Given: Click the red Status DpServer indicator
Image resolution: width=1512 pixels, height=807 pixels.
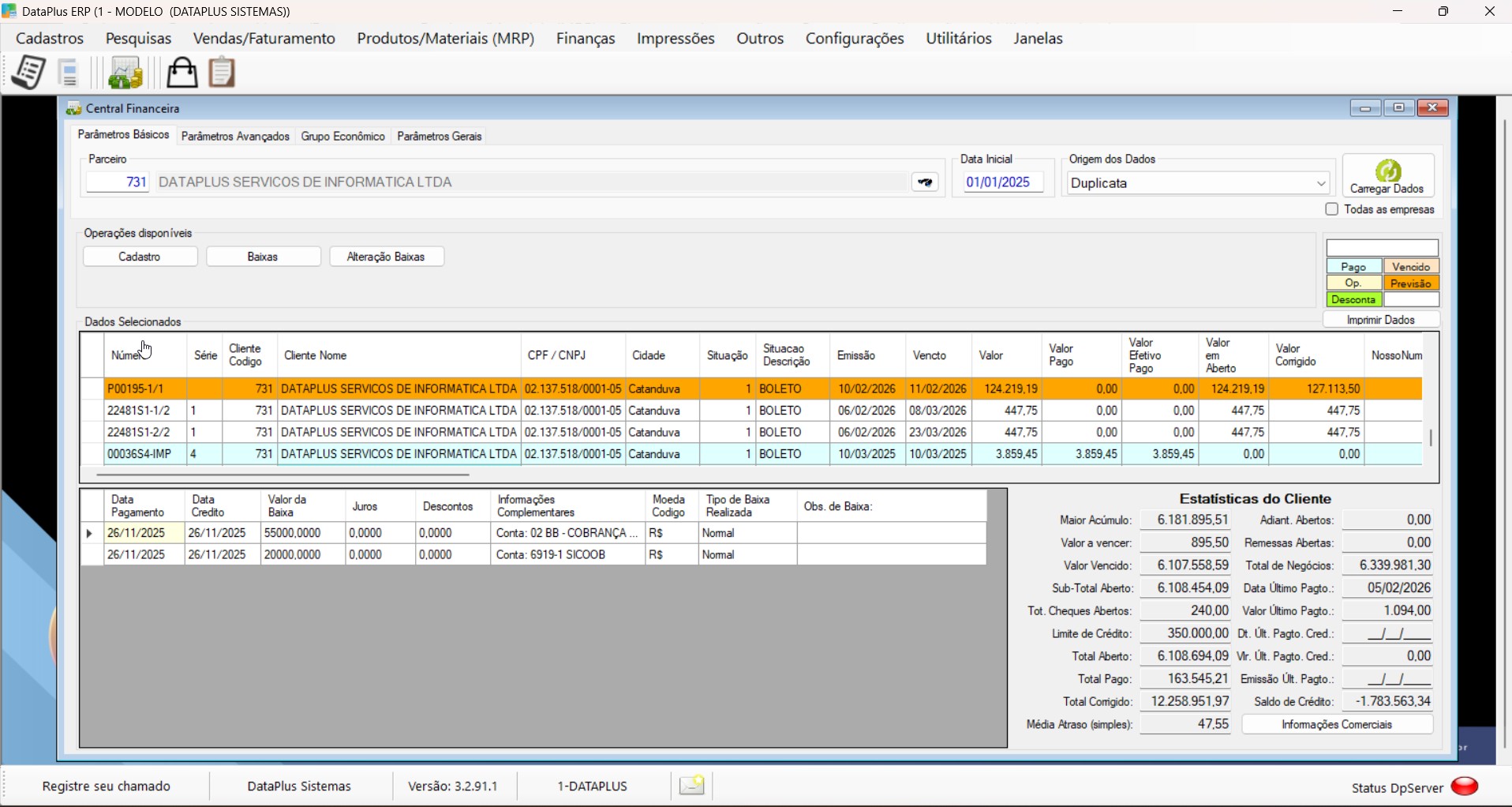Looking at the screenshot, I should pos(1465,786).
